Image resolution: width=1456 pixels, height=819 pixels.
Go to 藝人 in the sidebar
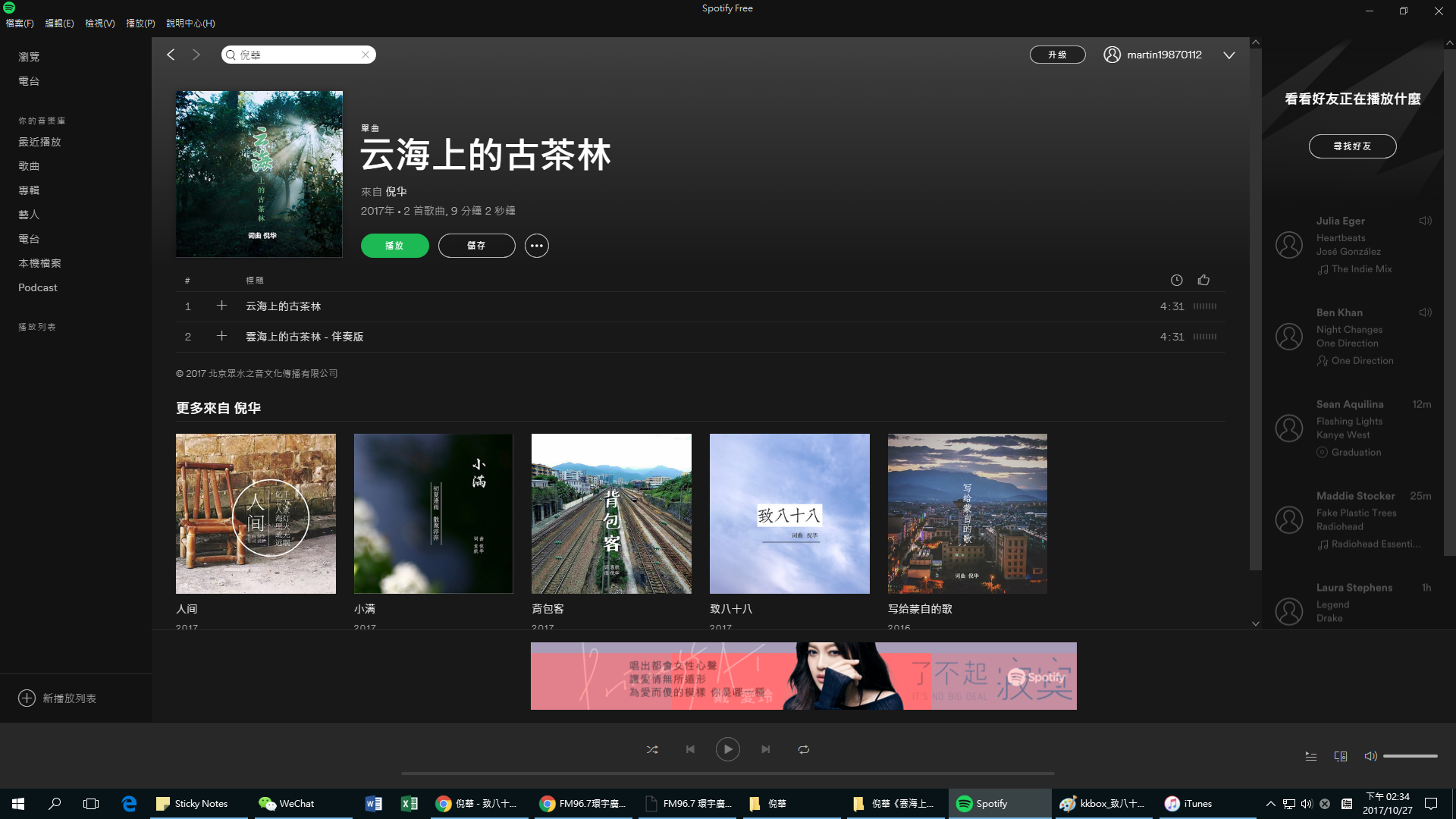(29, 215)
